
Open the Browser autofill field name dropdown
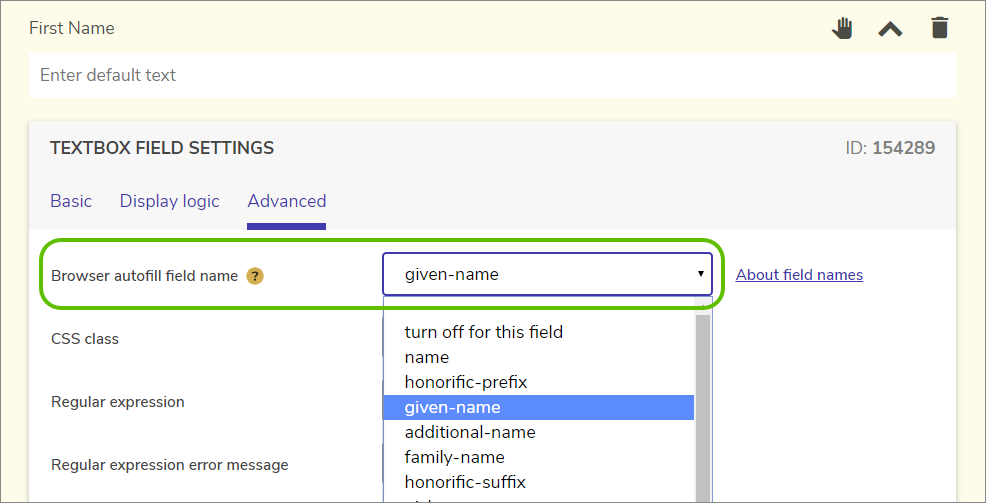click(x=547, y=274)
